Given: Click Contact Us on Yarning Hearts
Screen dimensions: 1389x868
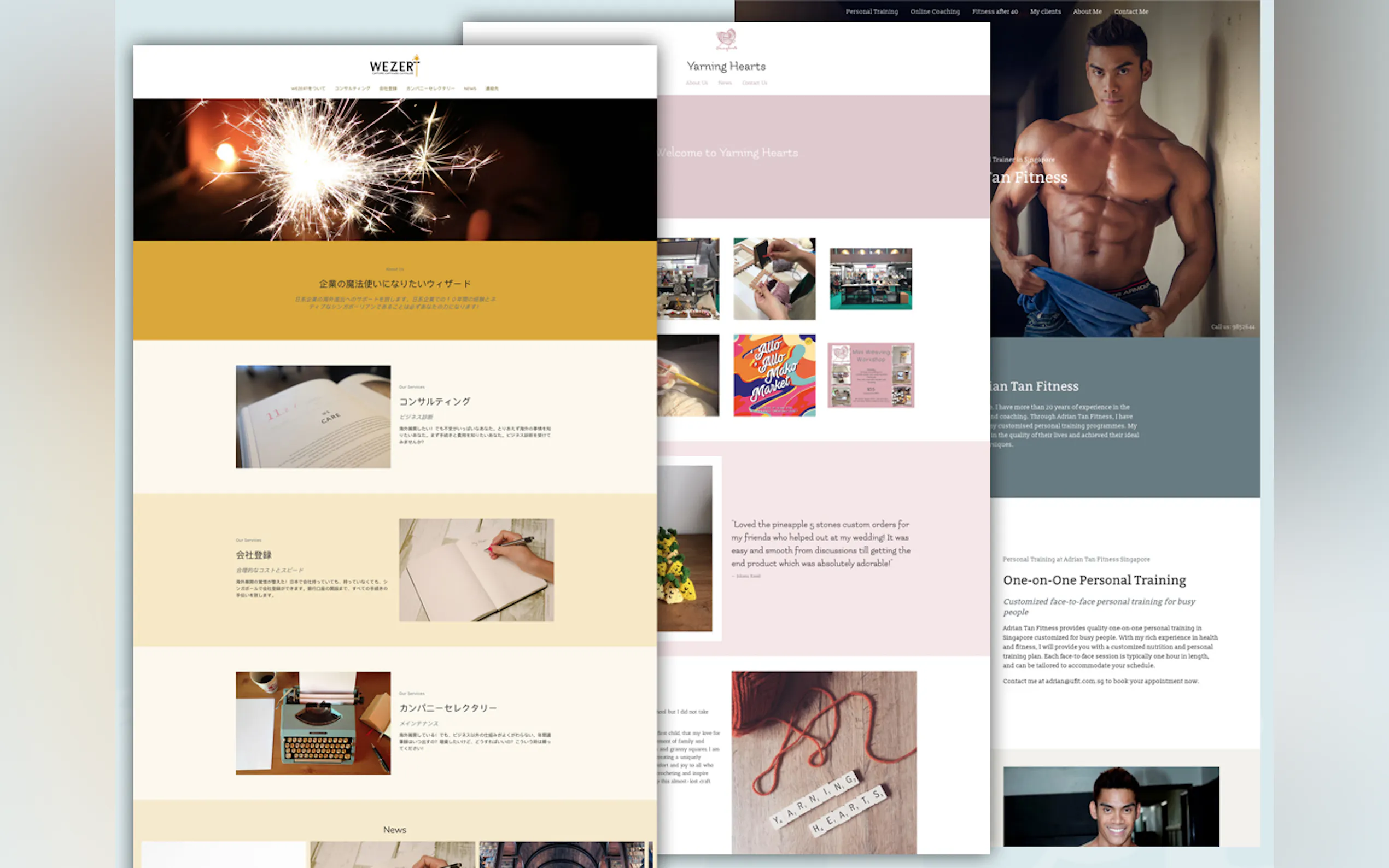Looking at the screenshot, I should [754, 83].
